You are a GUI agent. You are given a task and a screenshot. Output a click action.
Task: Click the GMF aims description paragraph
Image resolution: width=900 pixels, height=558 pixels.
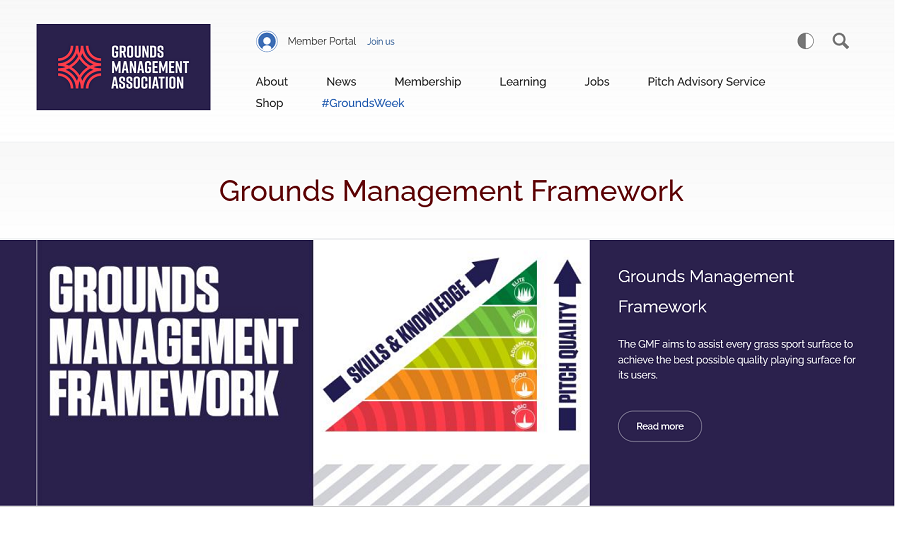pos(736,359)
